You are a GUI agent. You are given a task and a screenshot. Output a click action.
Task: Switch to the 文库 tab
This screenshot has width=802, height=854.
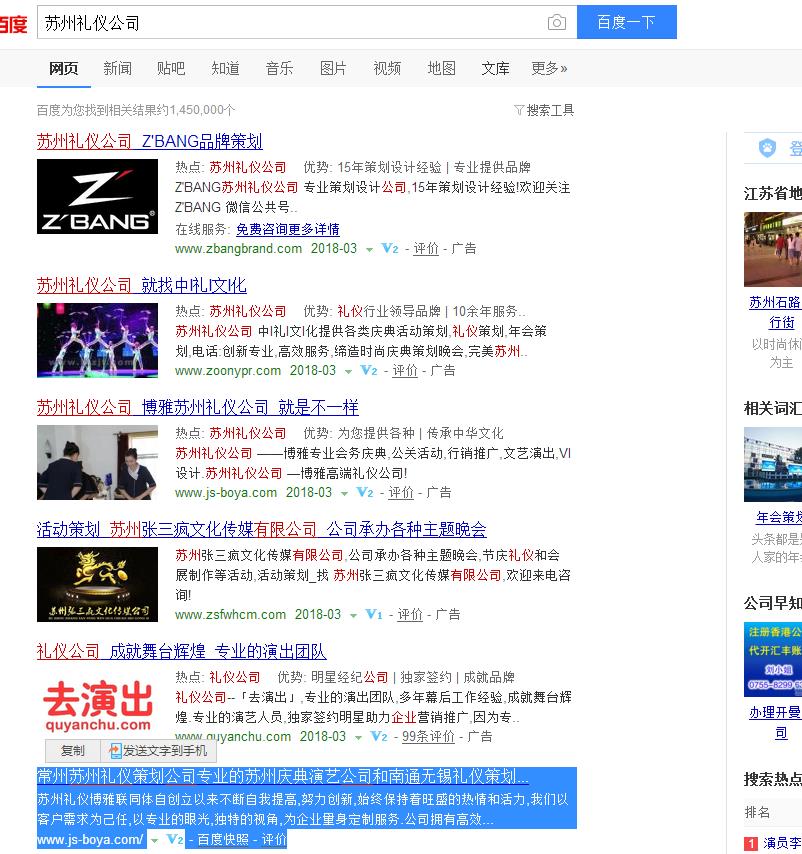[495, 68]
